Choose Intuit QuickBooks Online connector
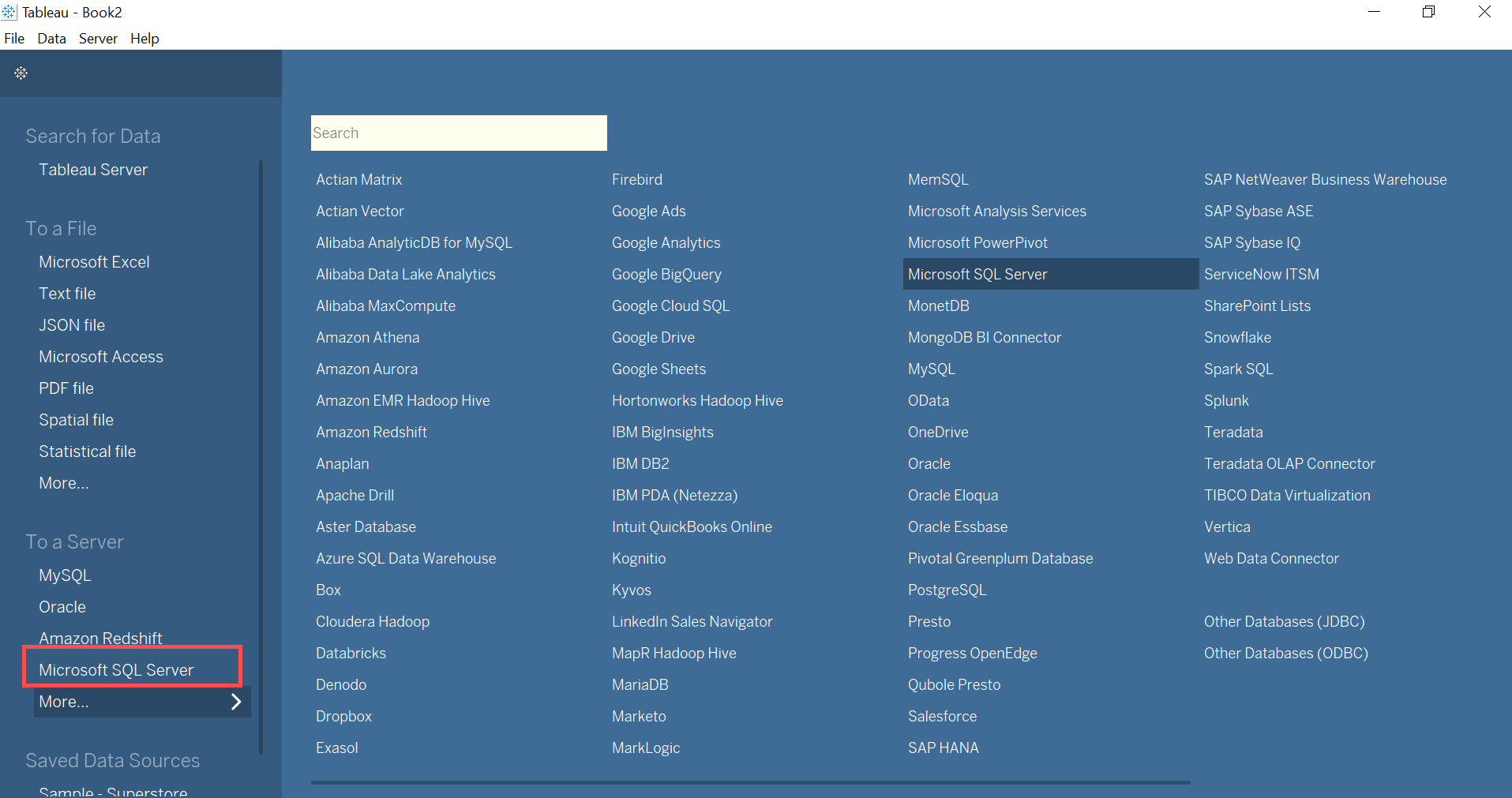1512x798 pixels. click(x=692, y=526)
